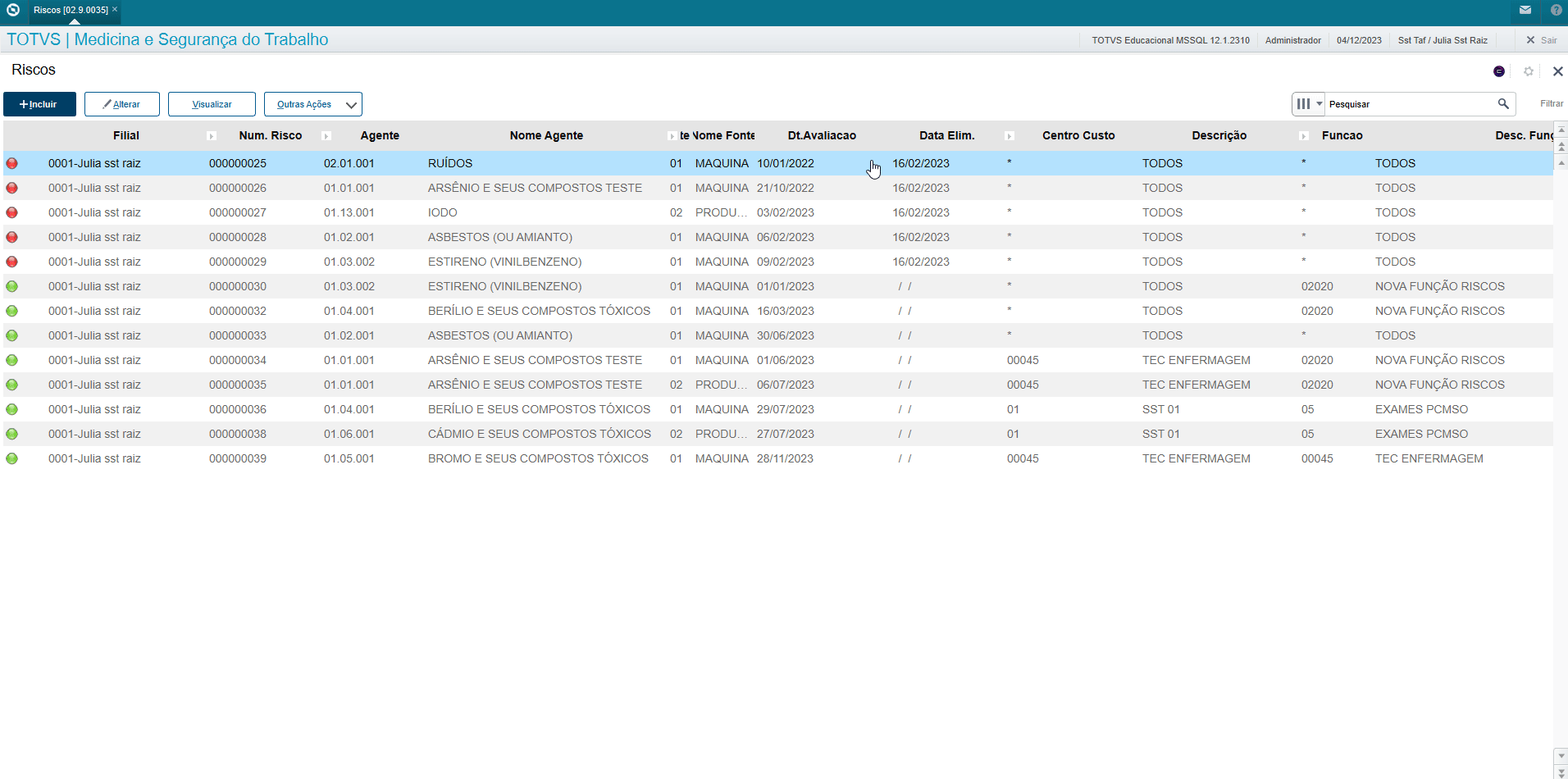The height and width of the screenshot is (779, 1568).
Task: Click the red status dot of risk 000000025
Action: coord(12,163)
